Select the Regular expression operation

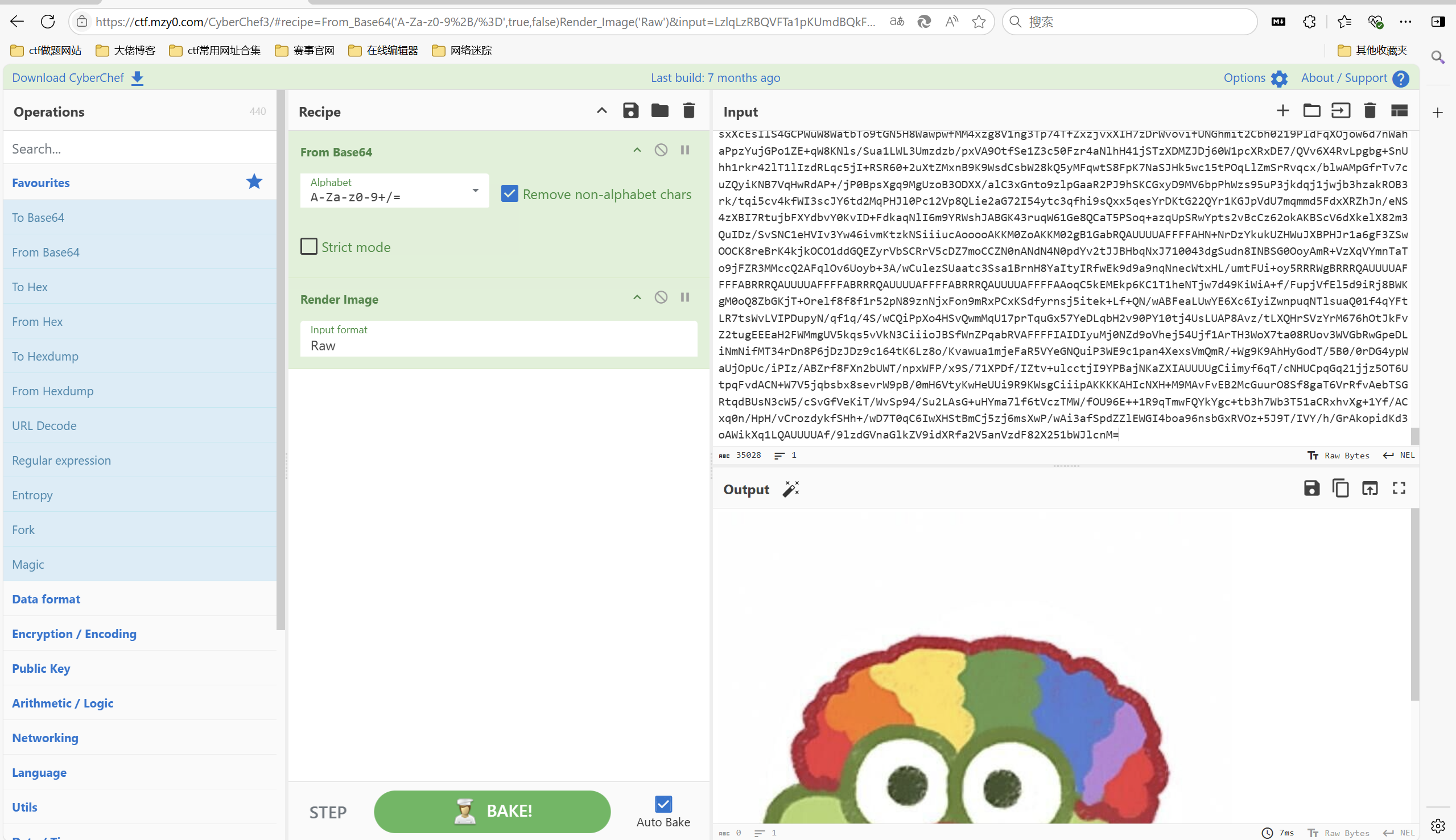pos(139,460)
